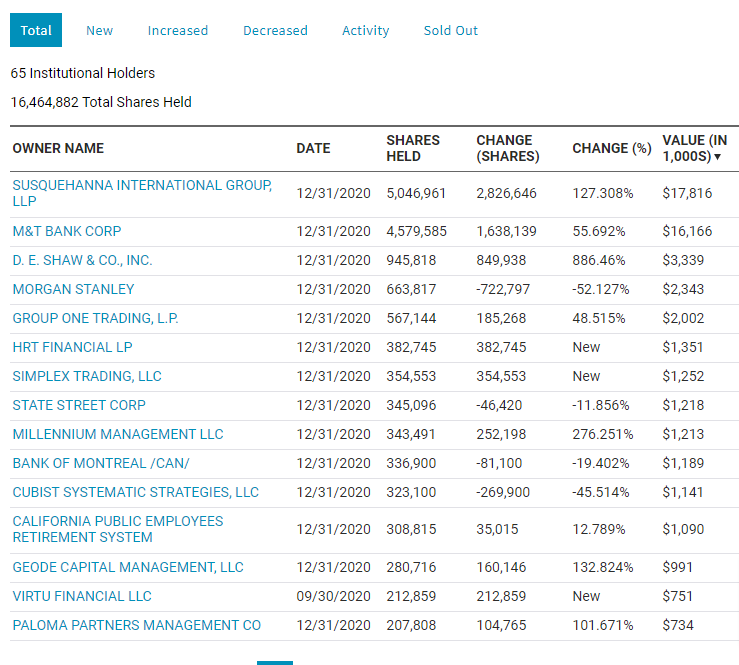Click change shares -46,420
739x665 pixels.
(499, 405)
